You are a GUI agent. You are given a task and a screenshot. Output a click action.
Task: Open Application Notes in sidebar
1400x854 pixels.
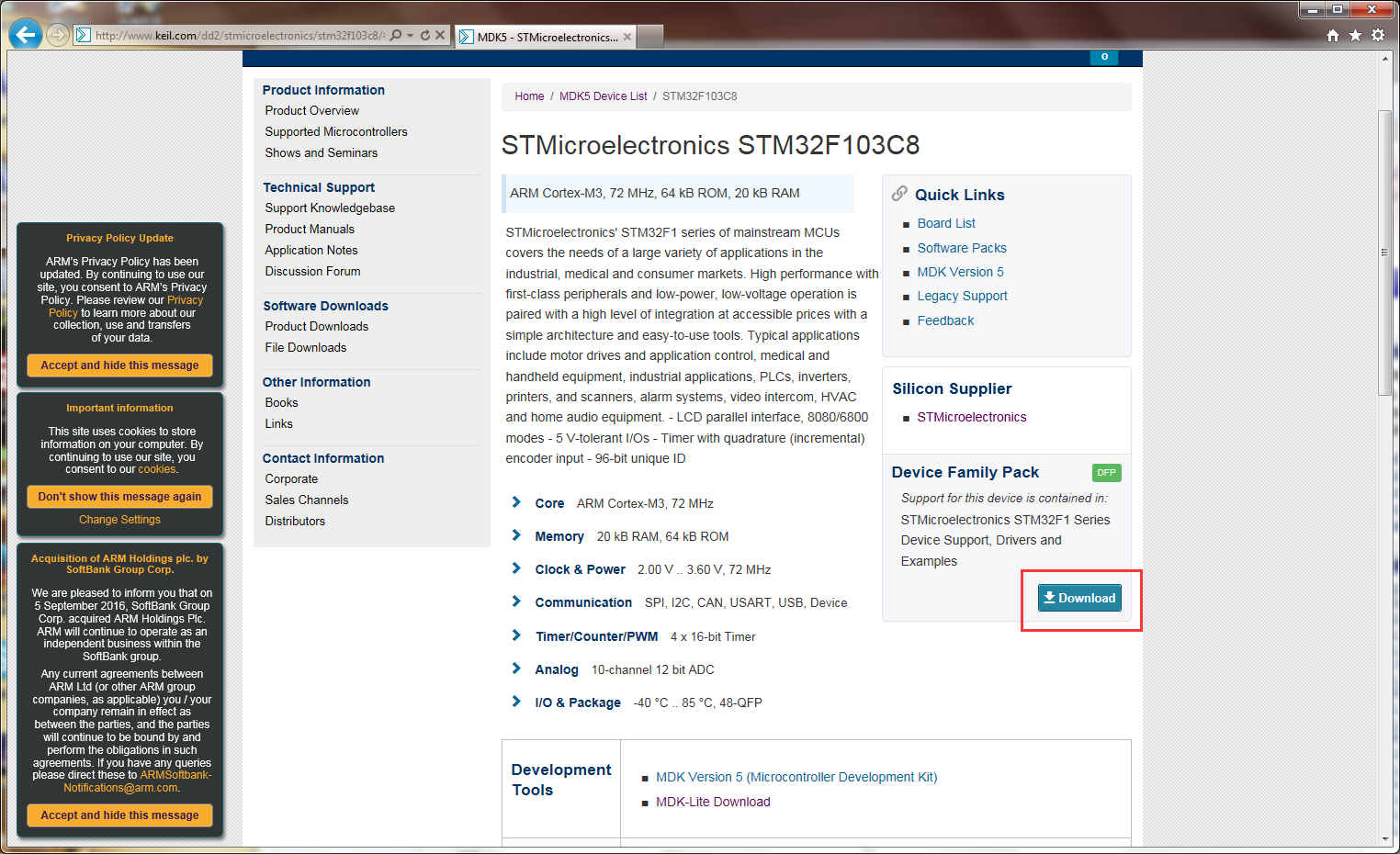[x=311, y=250]
